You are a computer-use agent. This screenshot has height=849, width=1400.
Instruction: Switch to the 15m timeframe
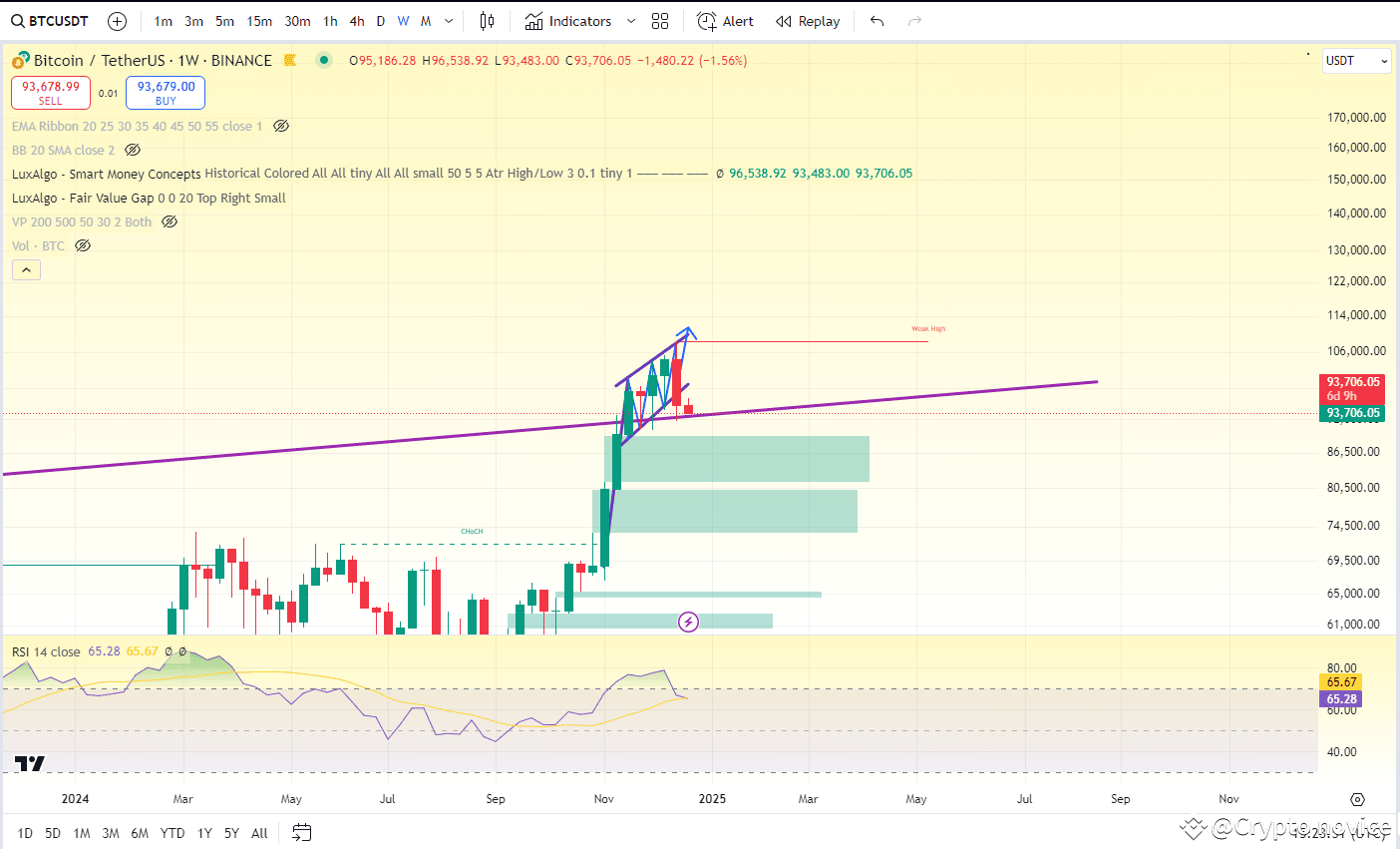259,21
